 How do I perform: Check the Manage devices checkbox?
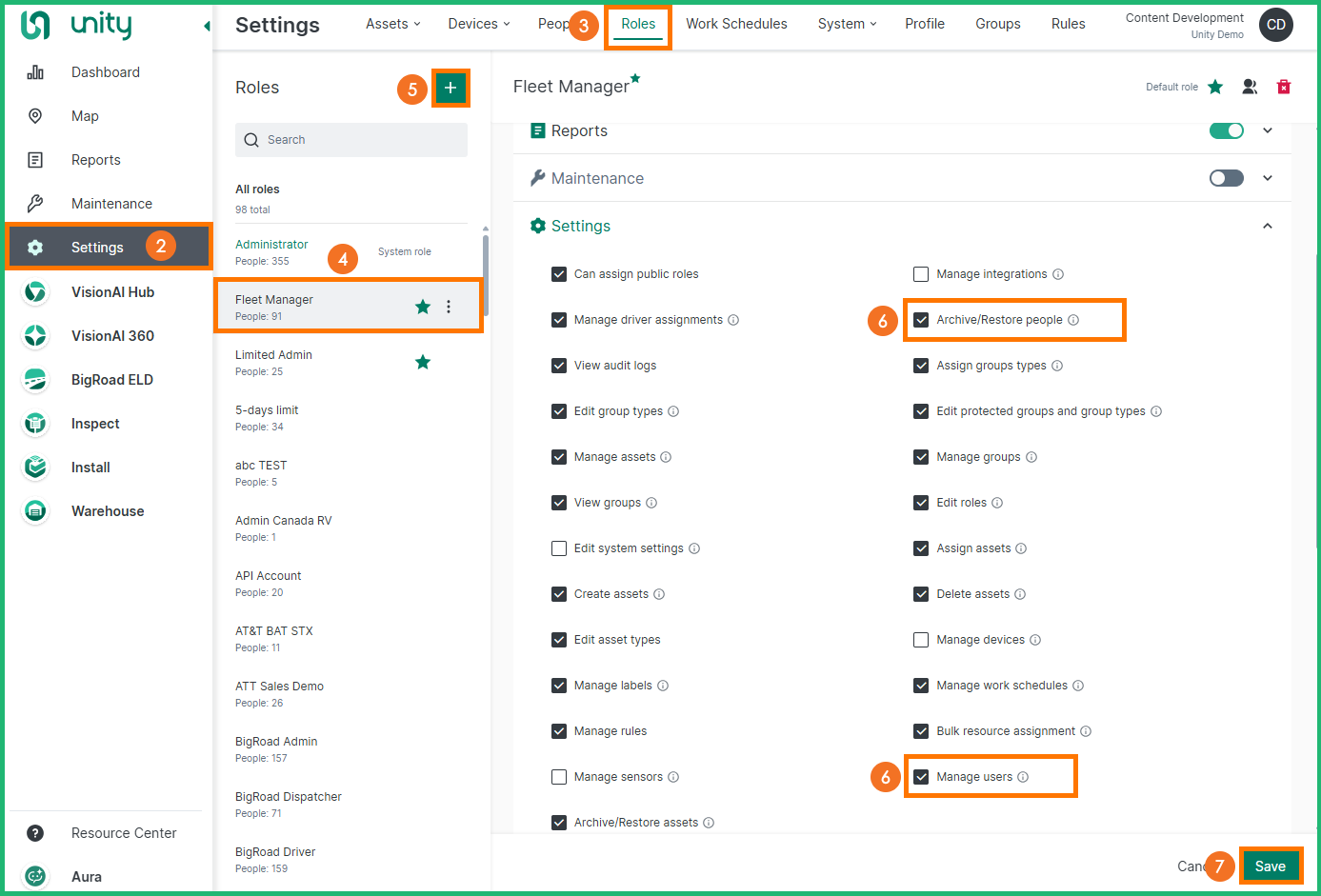(x=921, y=640)
